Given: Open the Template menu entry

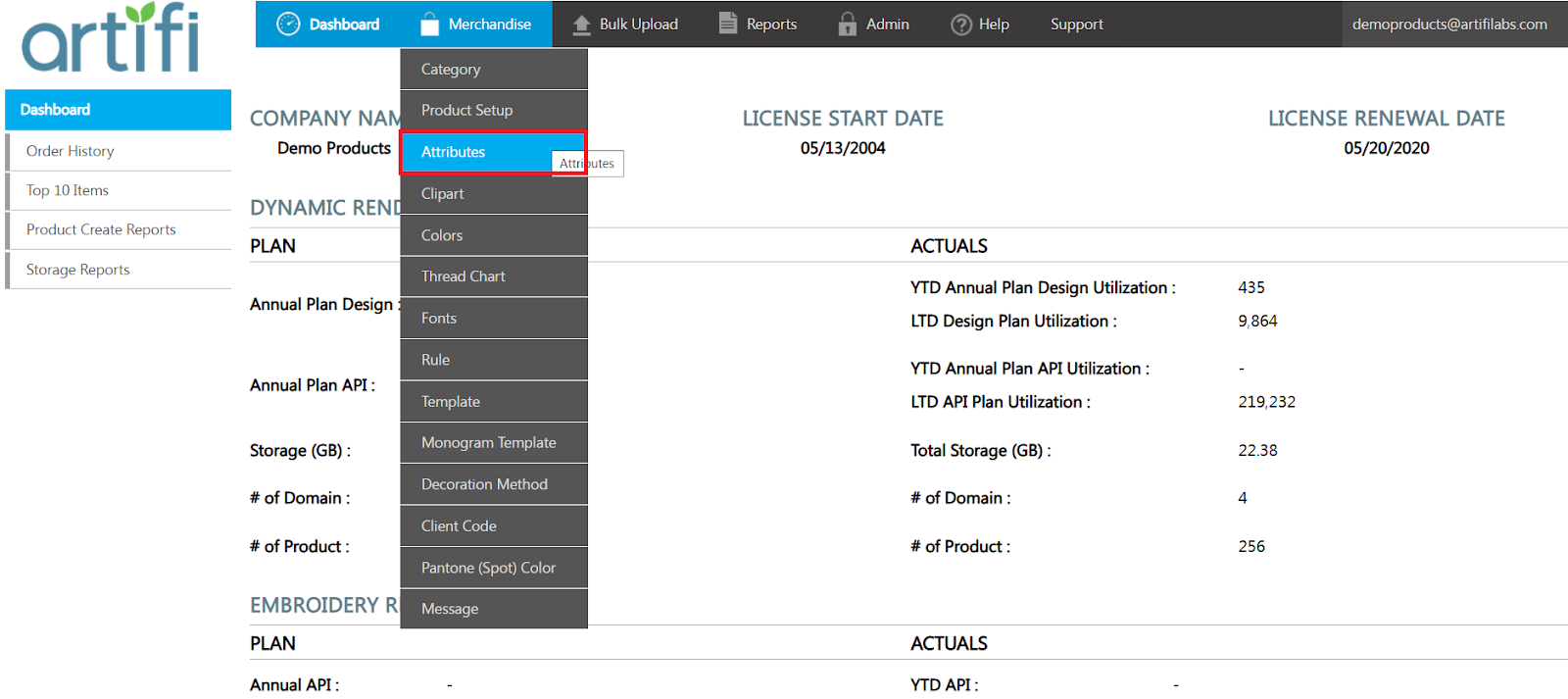Looking at the screenshot, I should (x=494, y=402).
